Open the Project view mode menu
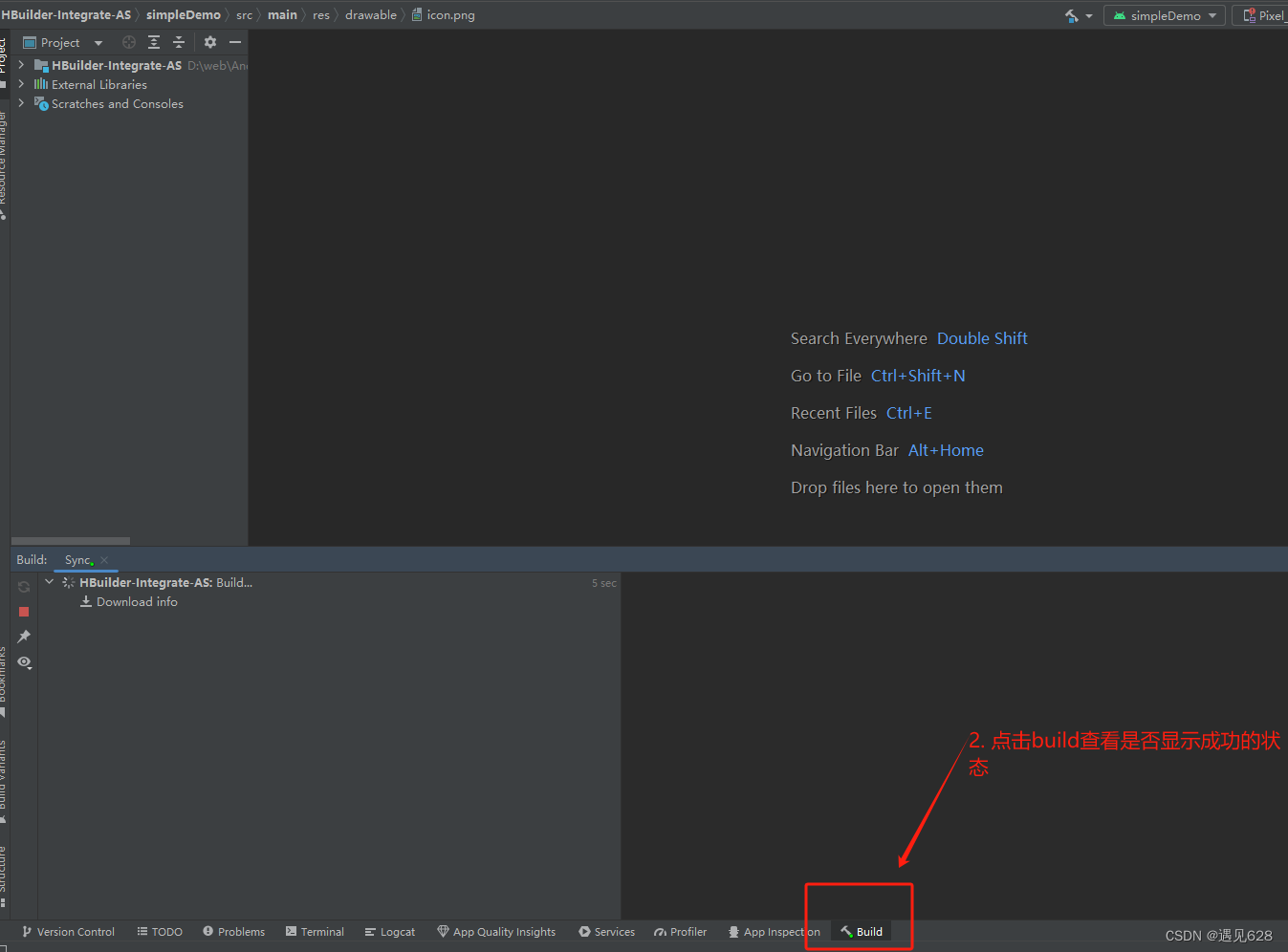This screenshot has height=952, width=1288. coord(98,42)
